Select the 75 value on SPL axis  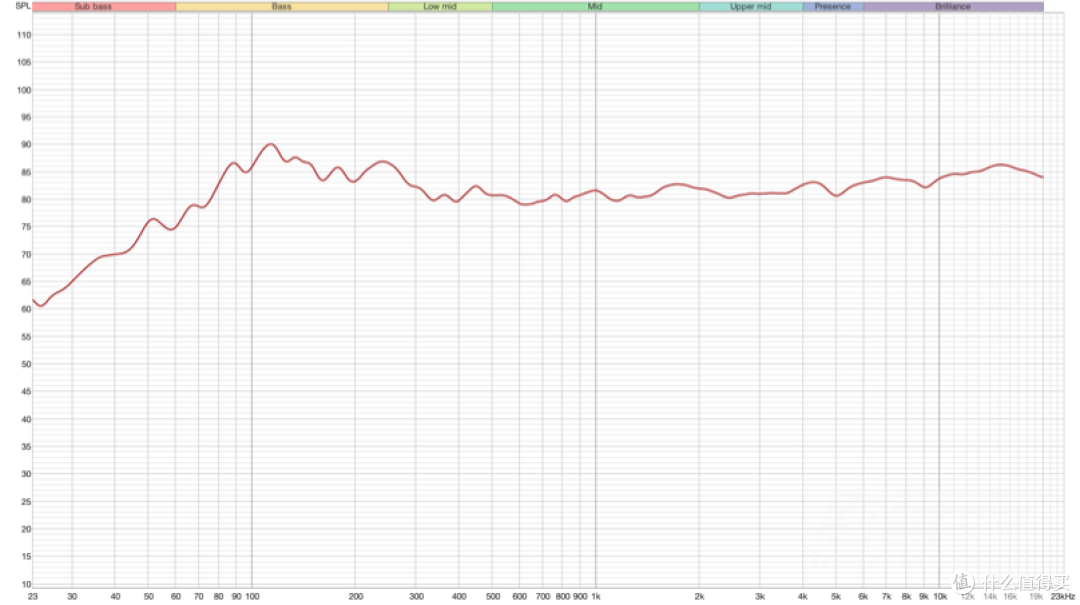pos(26,227)
